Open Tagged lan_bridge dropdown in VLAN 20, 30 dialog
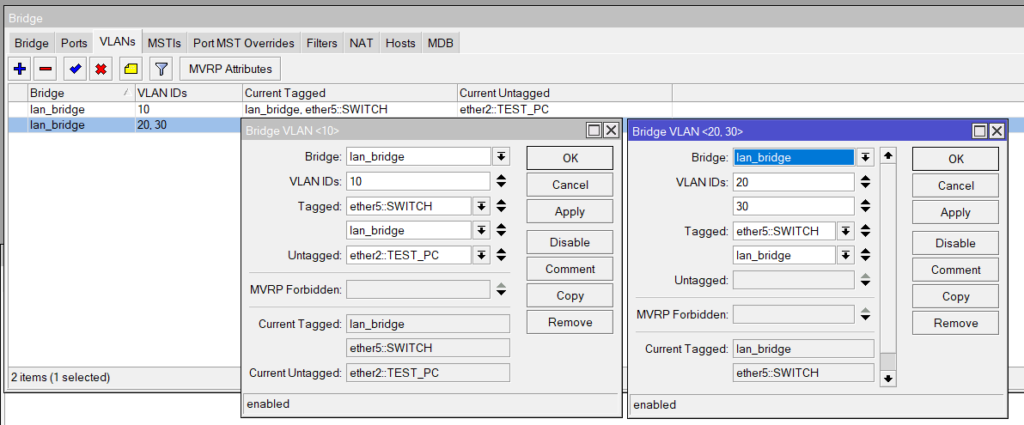 [846, 255]
